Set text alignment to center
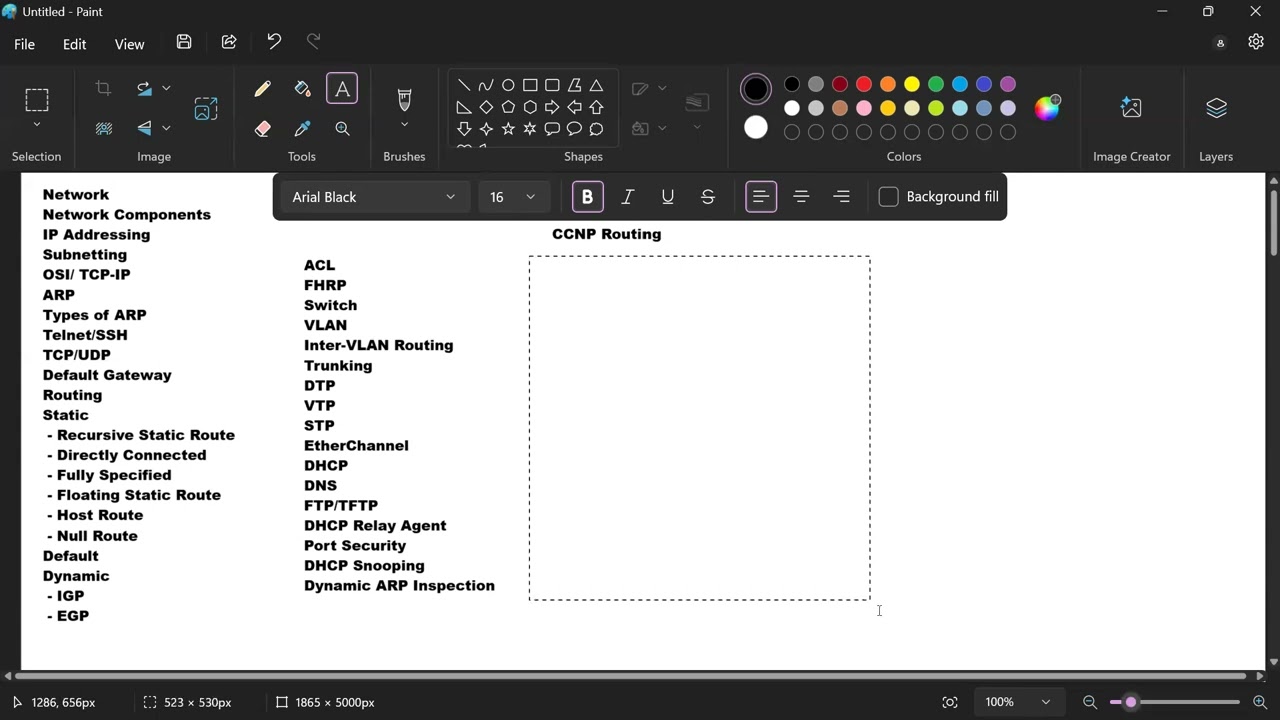This screenshot has height=720, width=1280. tap(802, 197)
